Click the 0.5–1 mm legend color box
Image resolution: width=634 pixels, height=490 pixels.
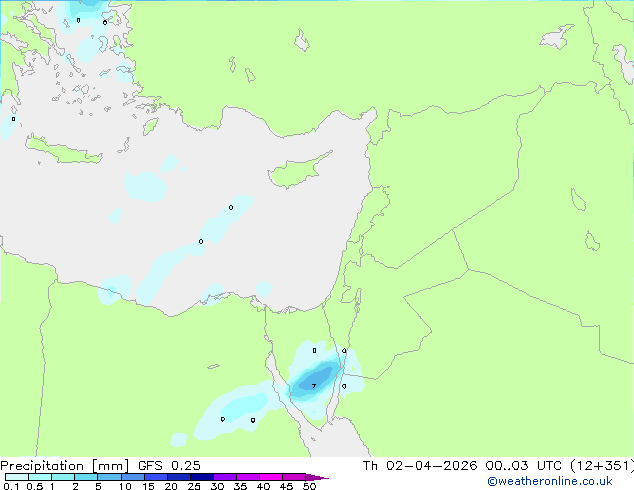(40, 477)
